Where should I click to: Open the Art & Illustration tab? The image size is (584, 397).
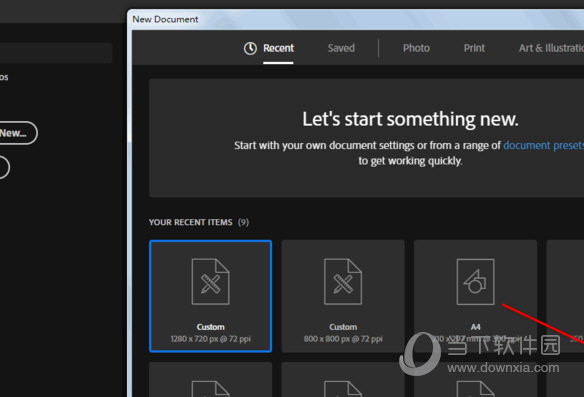coord(551,48)
